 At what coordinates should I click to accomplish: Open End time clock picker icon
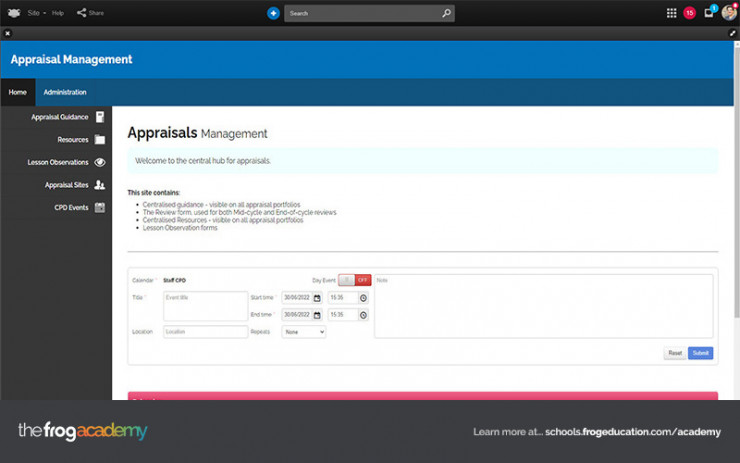(x=363, y=315)
